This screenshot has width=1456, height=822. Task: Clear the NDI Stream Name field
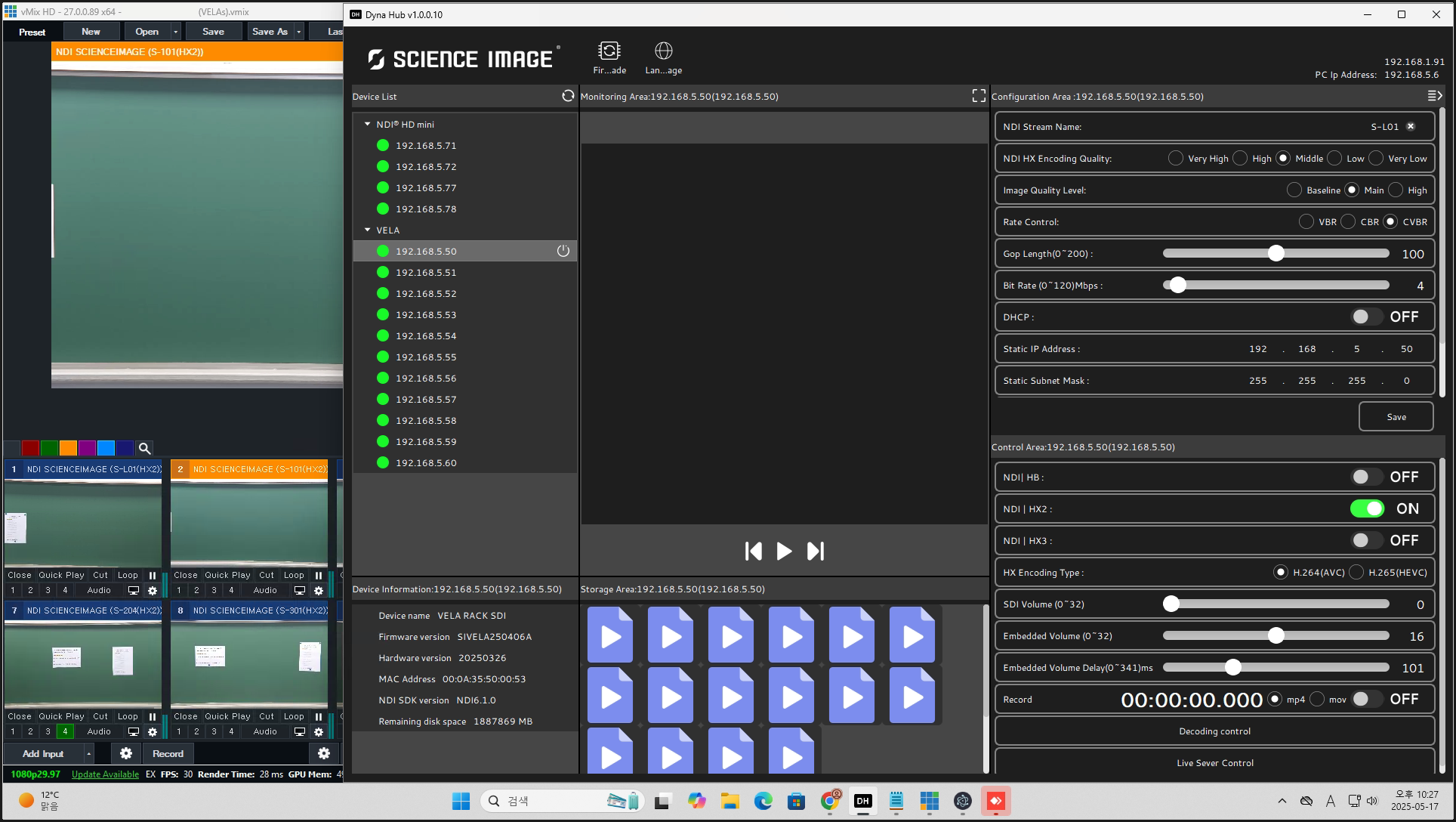click(1411, 126)
